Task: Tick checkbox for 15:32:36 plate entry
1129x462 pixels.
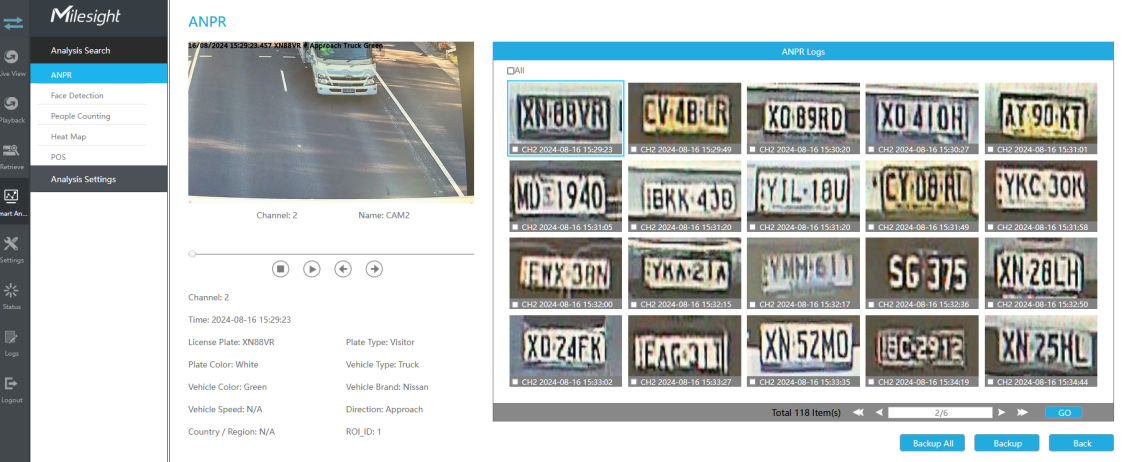Action: pyautogui.click(x=871, y=304)
